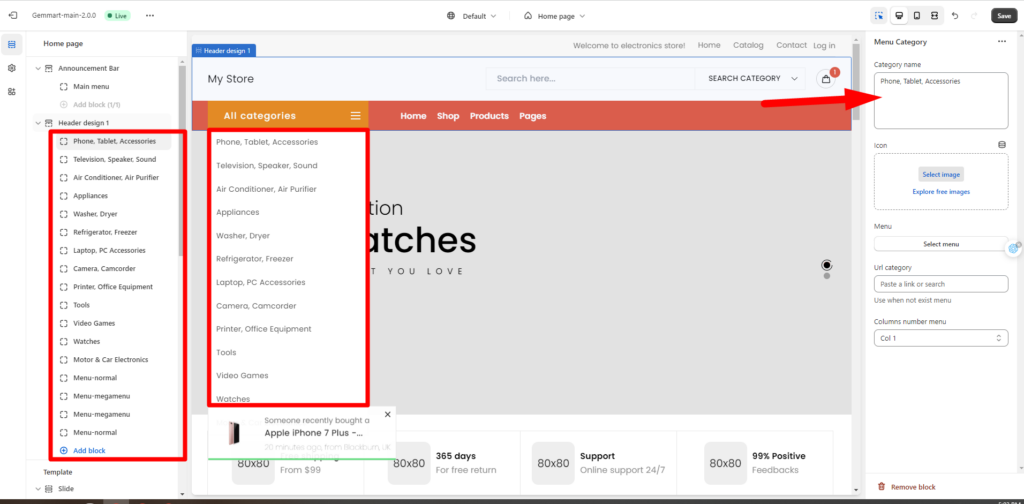Close the recent purchase popup
1024x504 pixels.
pyautogui.click(x=387, y=415)
